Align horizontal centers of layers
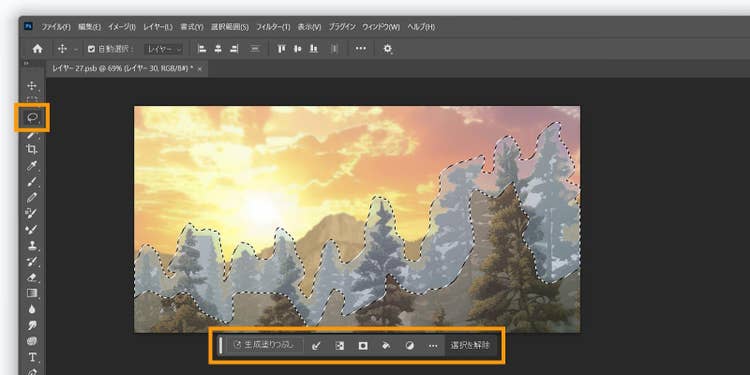The height and width of the screenshot is (375, 750). (x=218, y=49)
